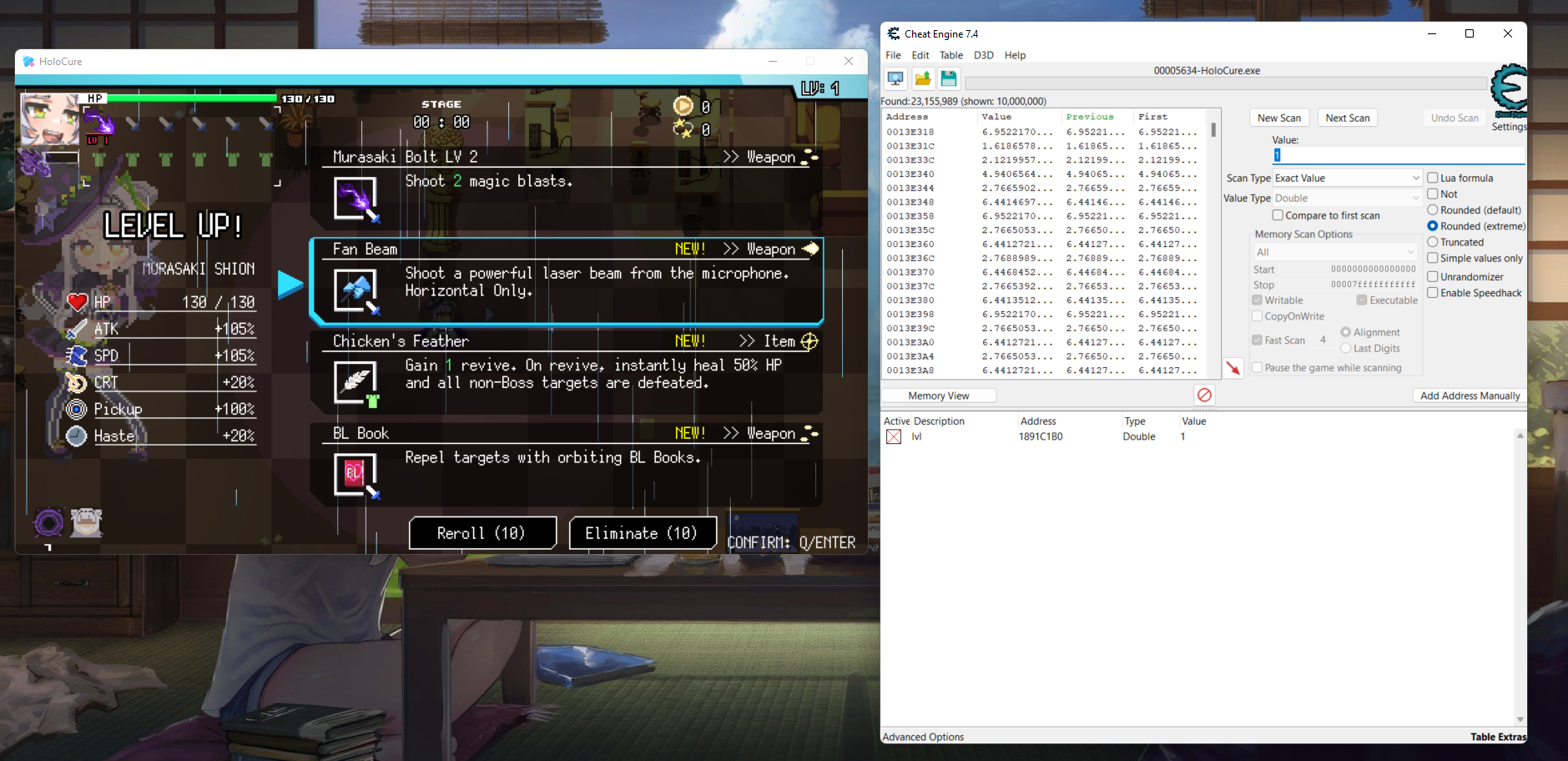Select BL Book weapon icon

click(x=356, y=476)
